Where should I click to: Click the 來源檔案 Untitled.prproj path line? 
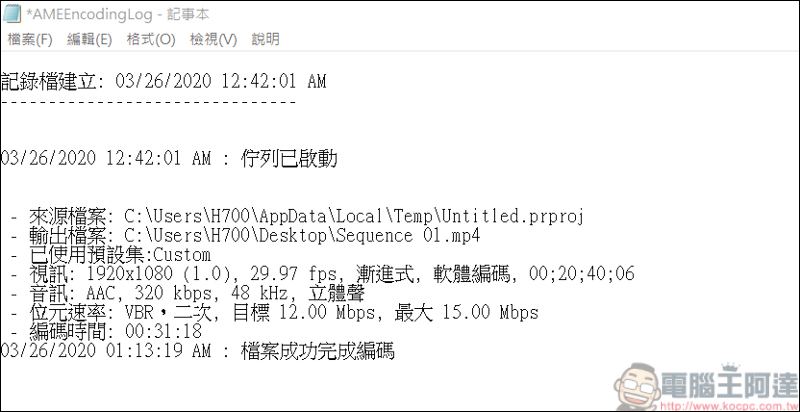[x=300, y=216]
